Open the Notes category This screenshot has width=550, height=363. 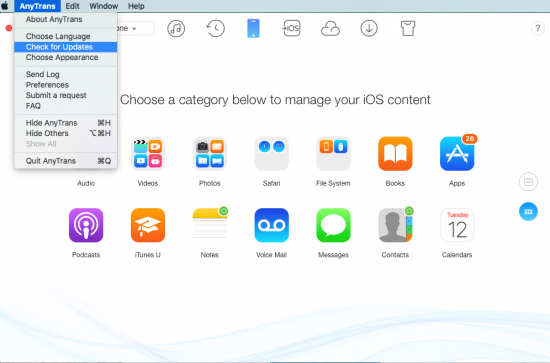(209, 225)
